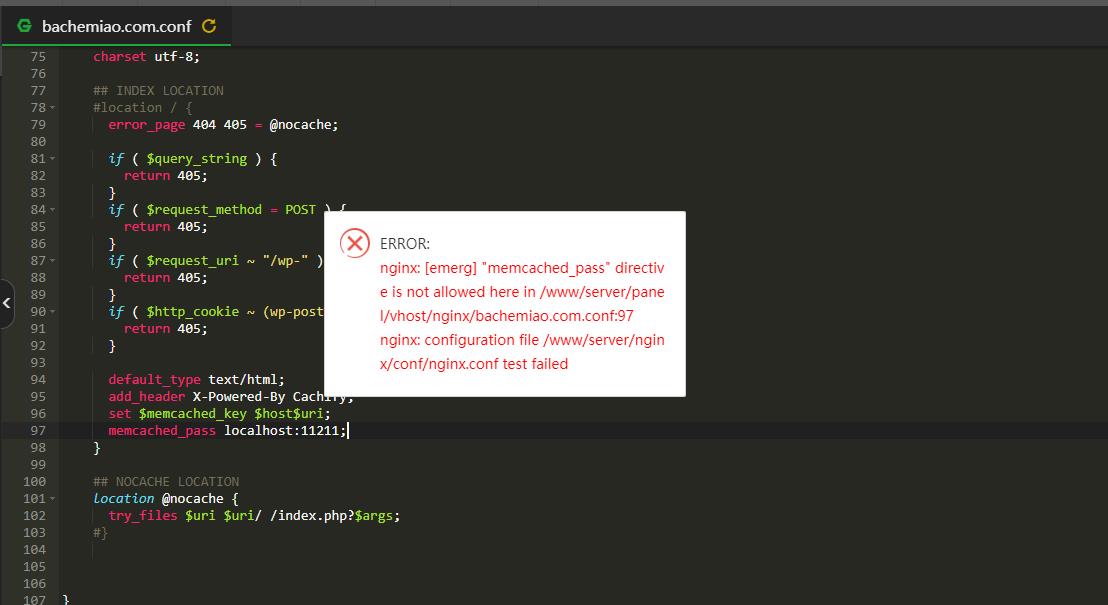The width and height of the screenshot is (1108, 605).
Task: Click the 'return 405;' statement on line 82
Action: point(165,175)
